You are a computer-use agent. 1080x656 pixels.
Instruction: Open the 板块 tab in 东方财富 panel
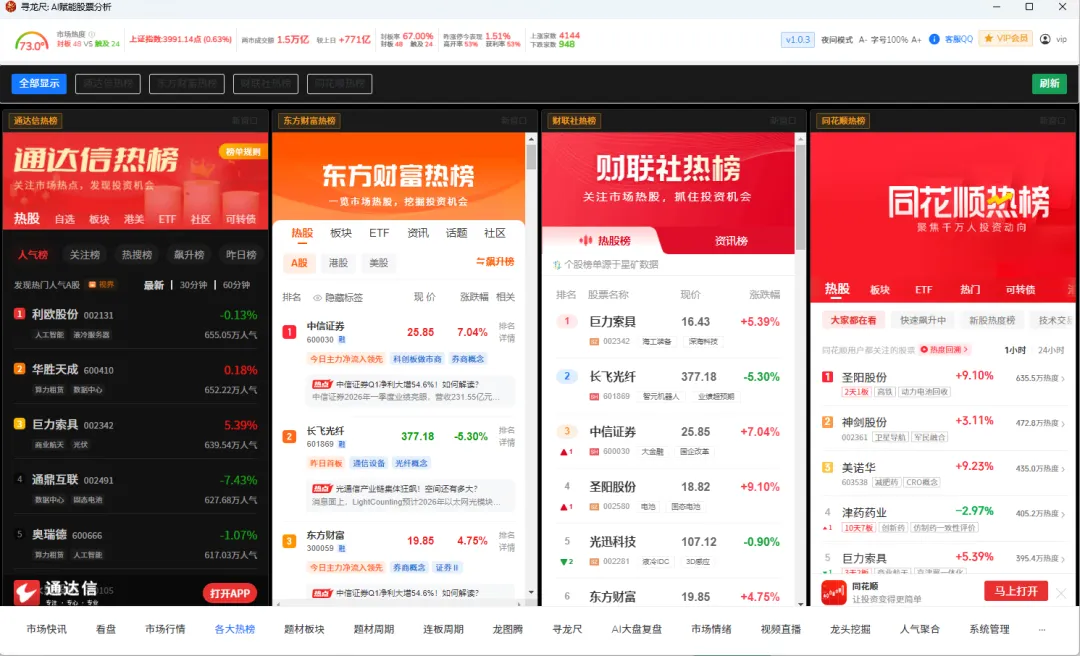click(341, 233)
